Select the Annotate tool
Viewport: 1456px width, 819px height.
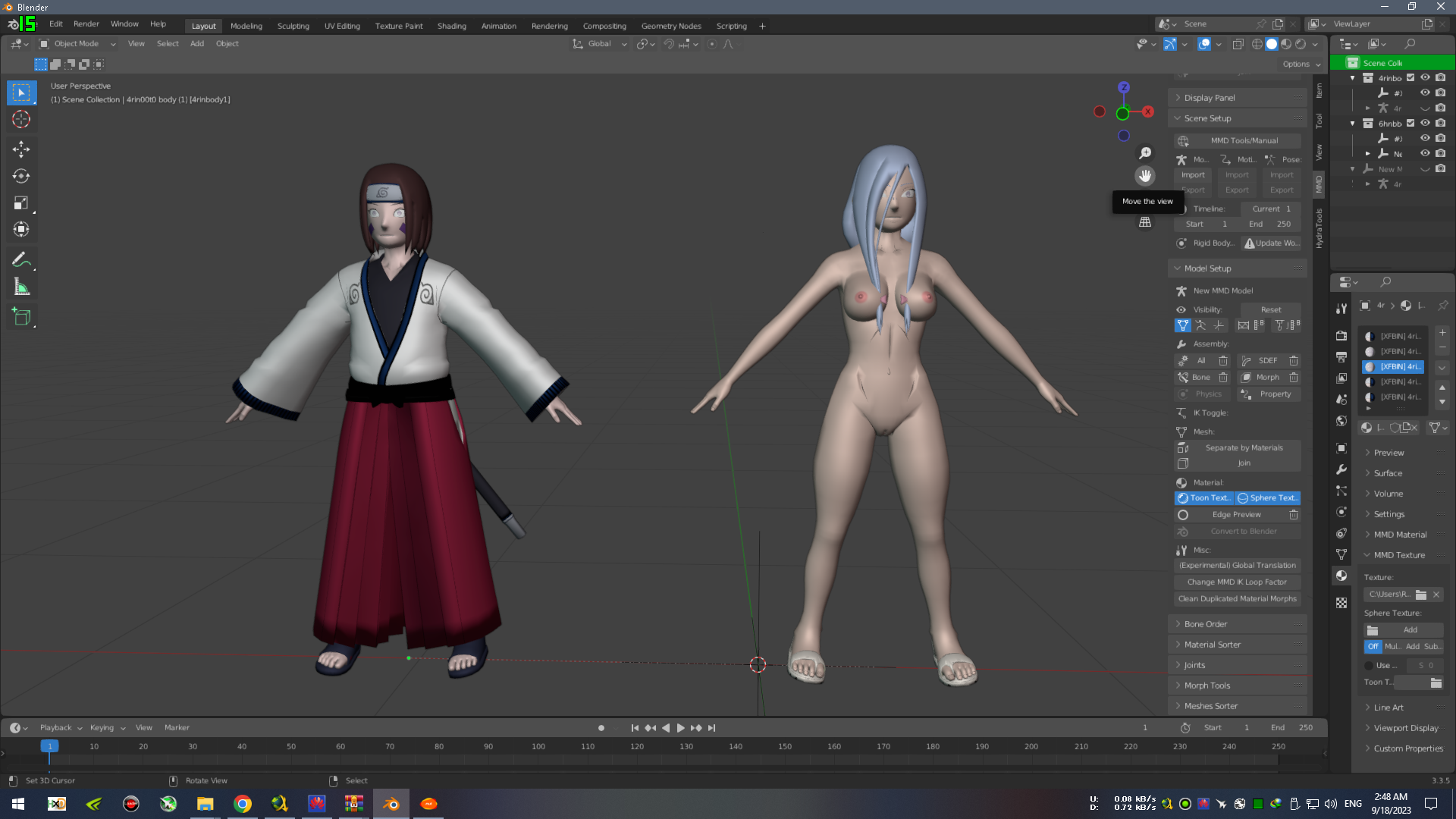tap(21, 259)
